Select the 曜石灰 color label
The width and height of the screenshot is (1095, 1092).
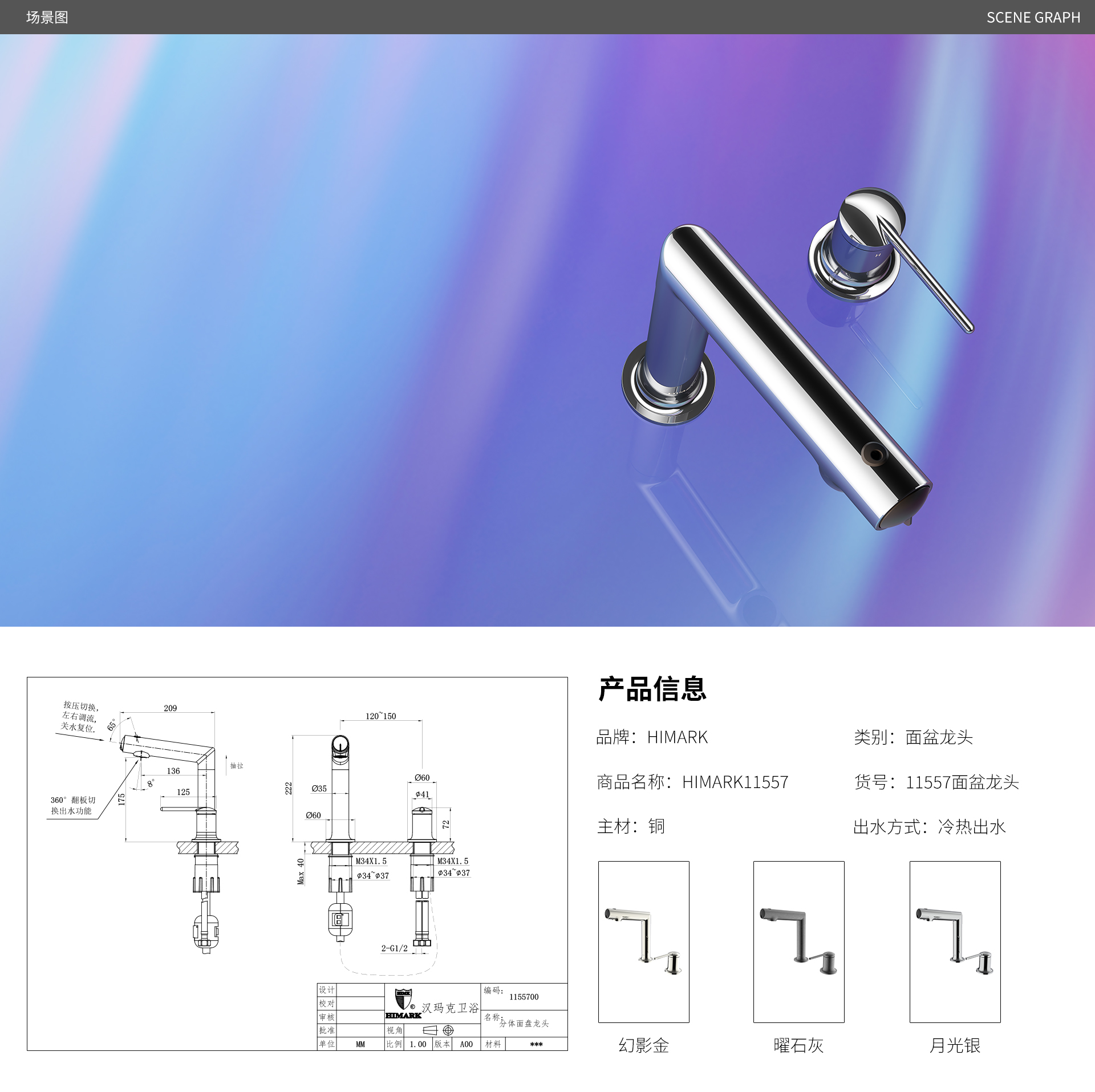click(x=798, y=1045)
